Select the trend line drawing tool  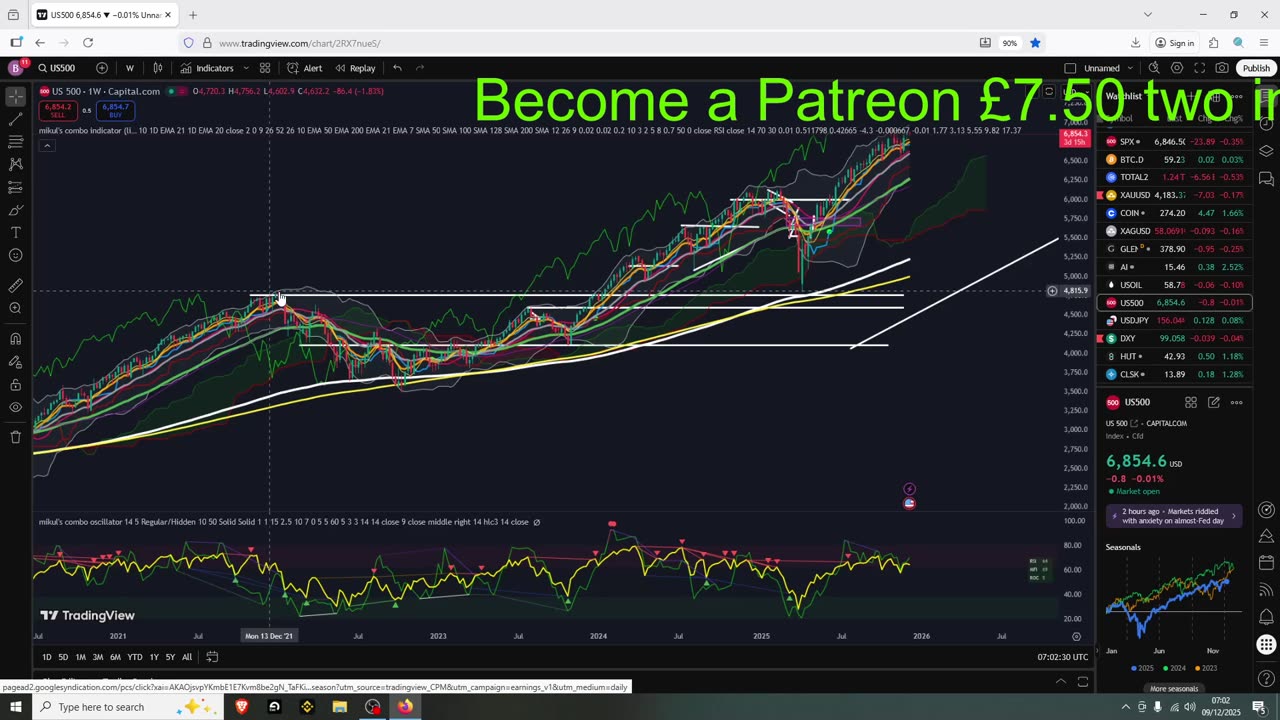point(15,119)
